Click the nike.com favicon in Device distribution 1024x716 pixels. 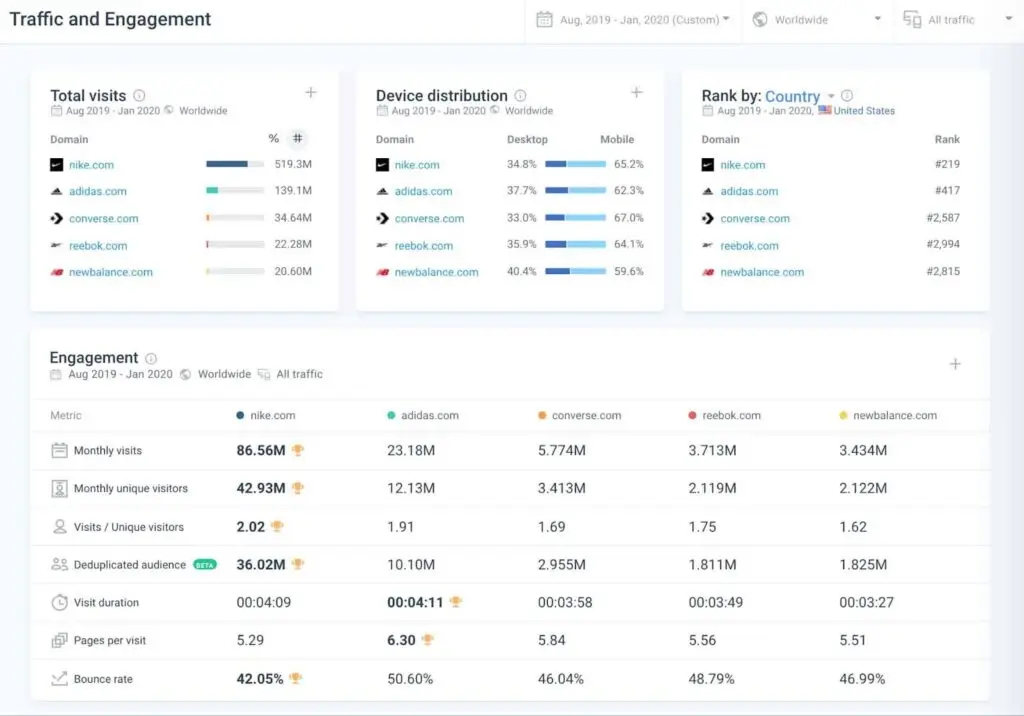(381, 165)
